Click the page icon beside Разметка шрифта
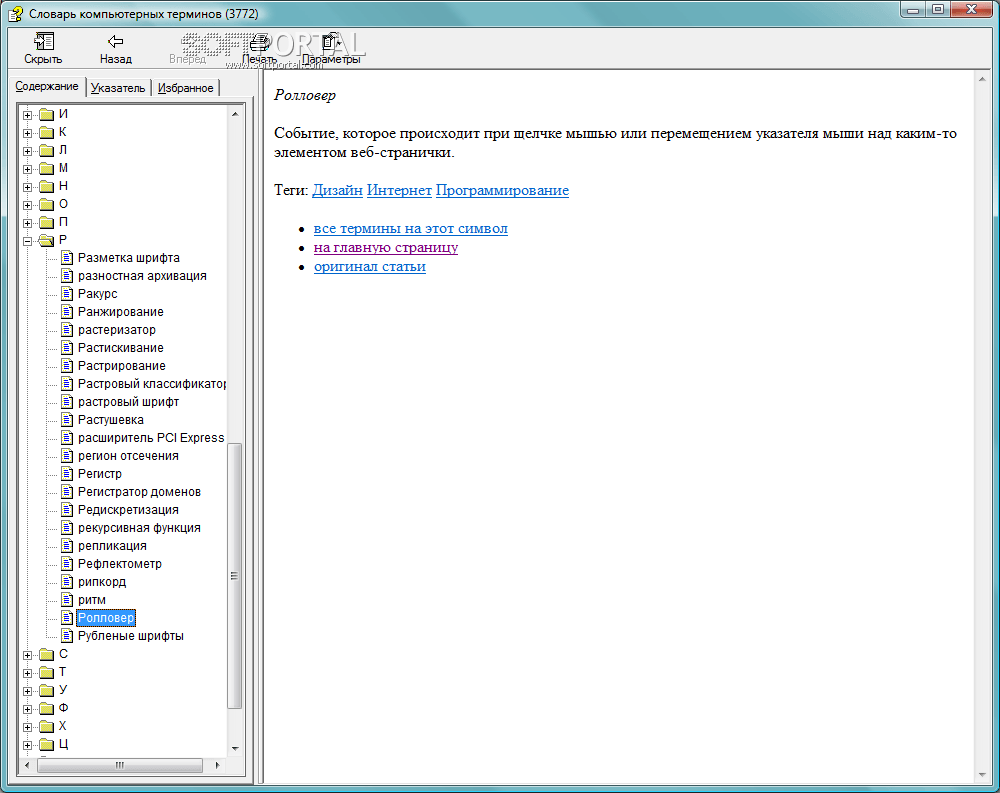 (67, 258)
